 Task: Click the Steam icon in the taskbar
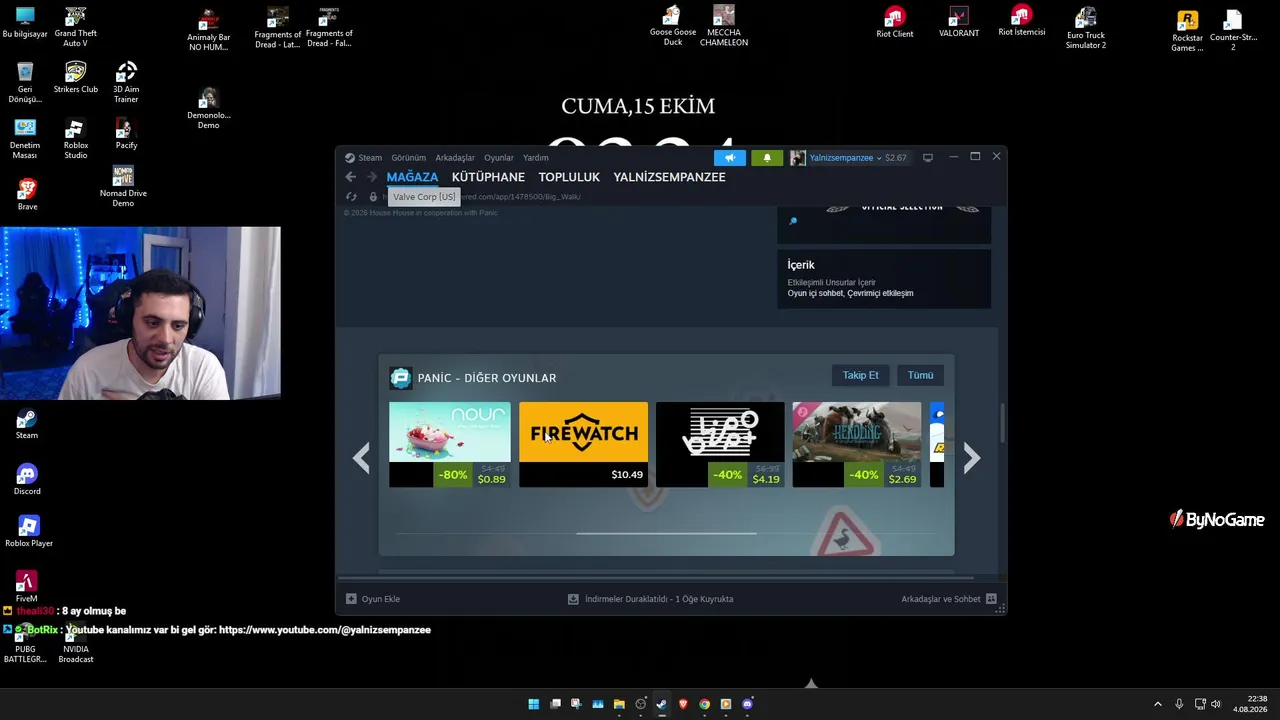(x=661, y=704)
